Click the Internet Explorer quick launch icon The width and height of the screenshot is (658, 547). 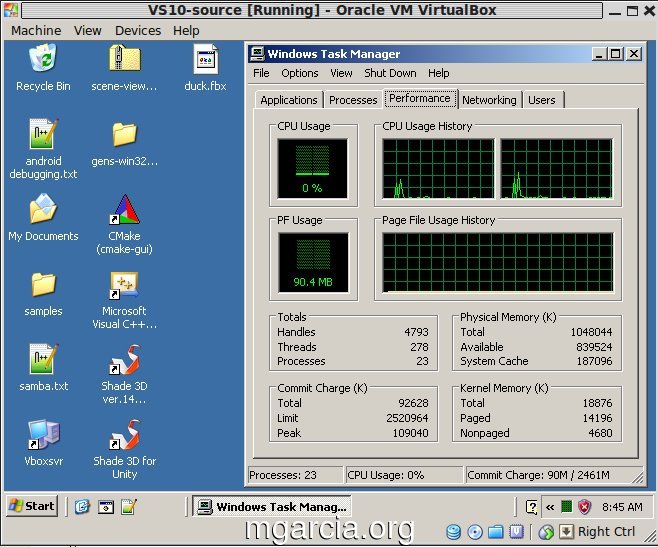(82, 507)
